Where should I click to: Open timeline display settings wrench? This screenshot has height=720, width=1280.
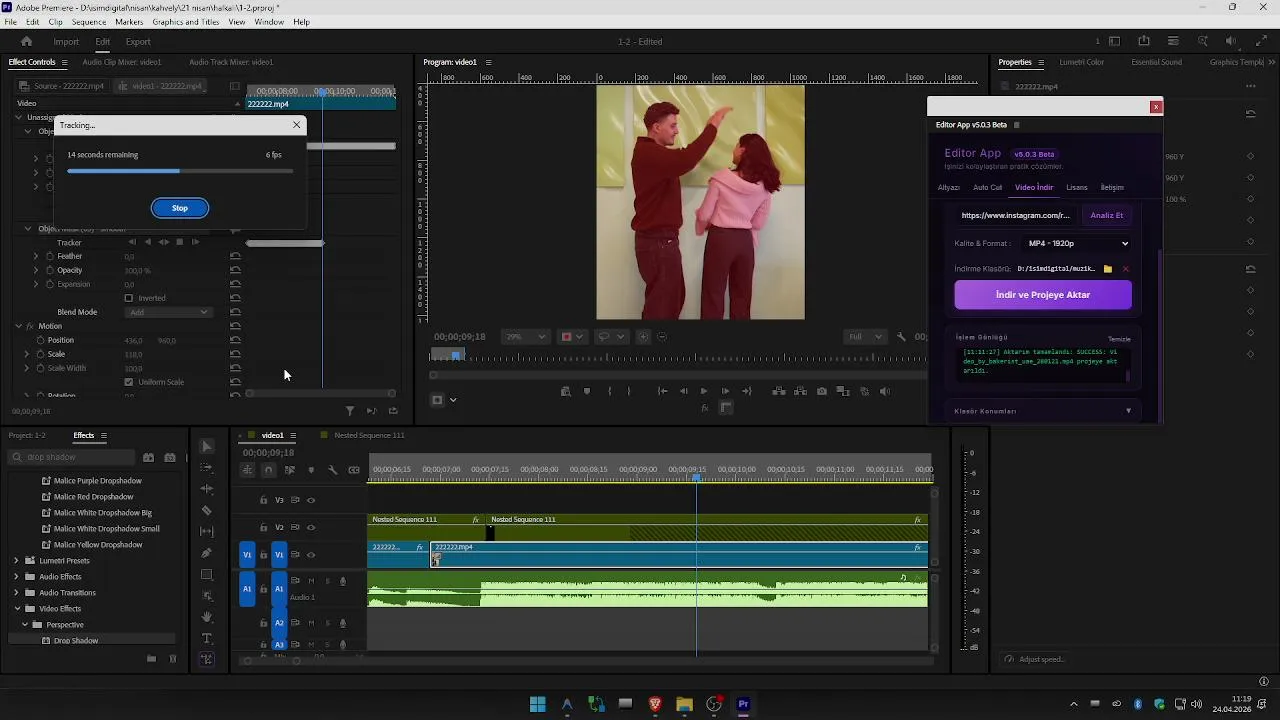coord(333,470)
